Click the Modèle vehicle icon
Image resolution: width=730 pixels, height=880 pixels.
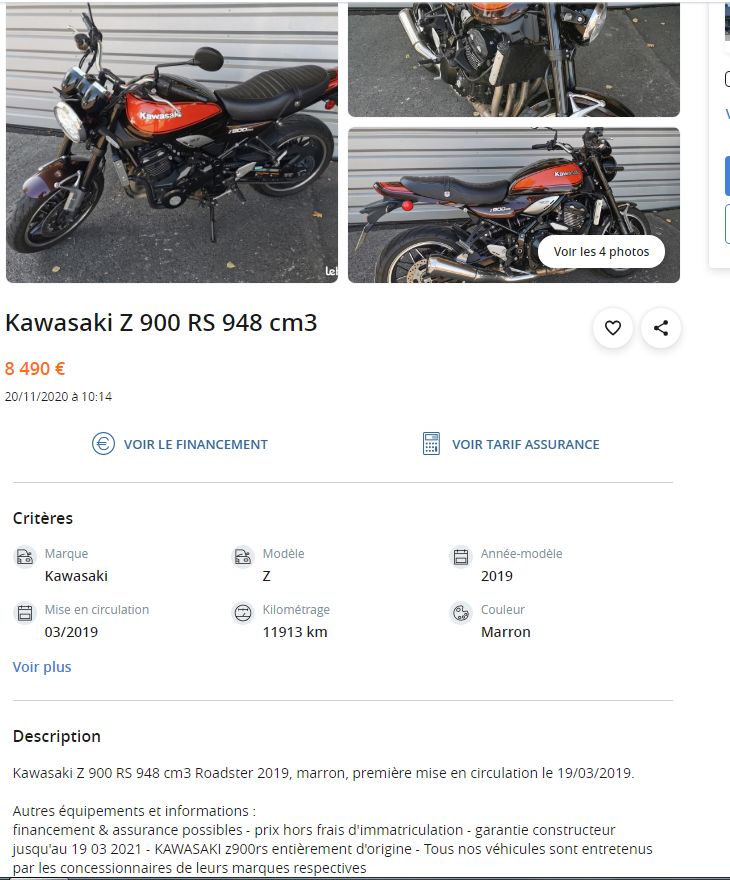(x=242, y=557)
